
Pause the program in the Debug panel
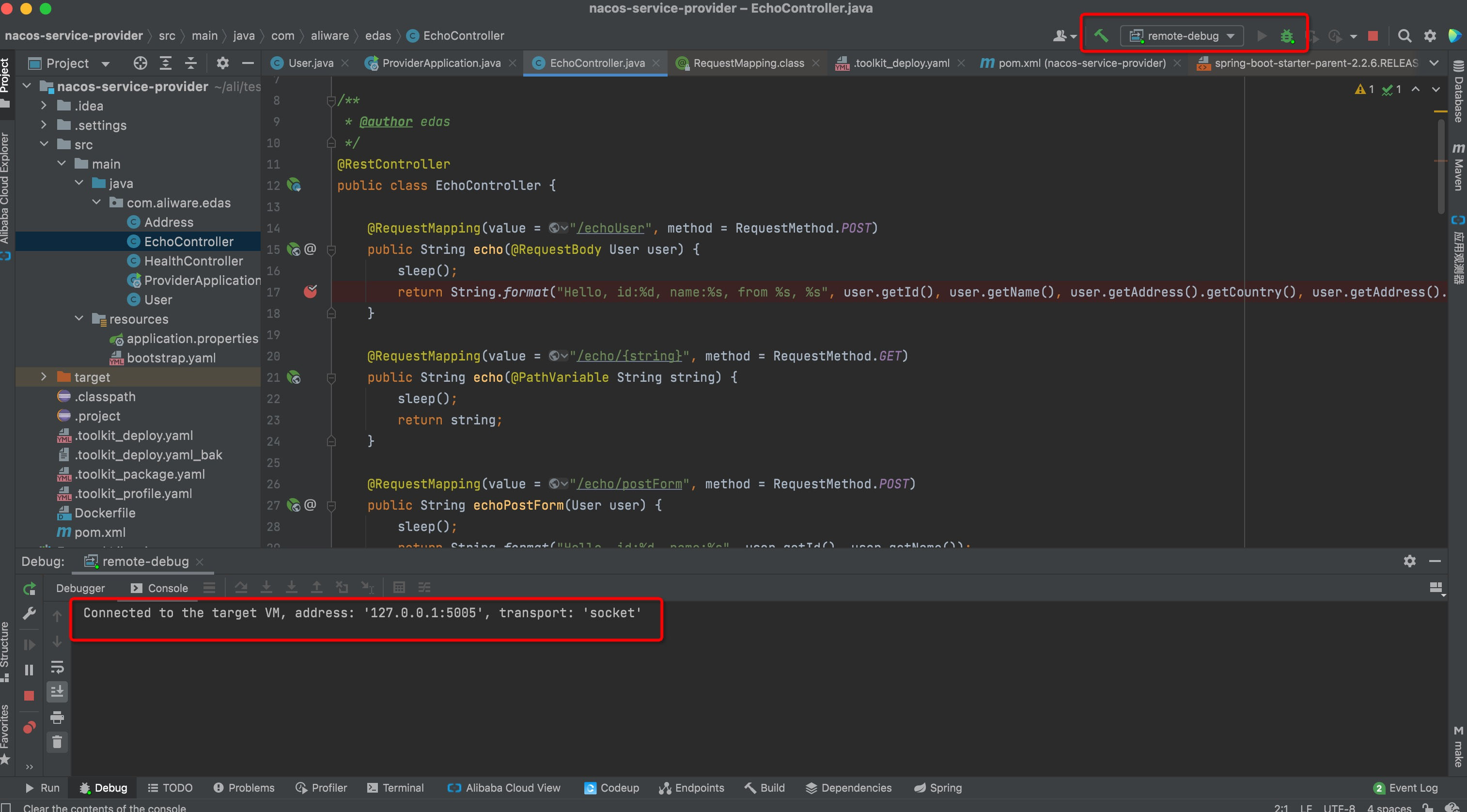[x=29, y=670]
